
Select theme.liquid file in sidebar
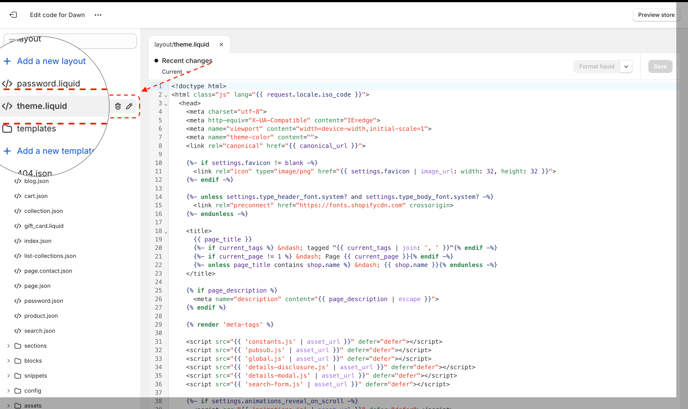pos(42,106)
